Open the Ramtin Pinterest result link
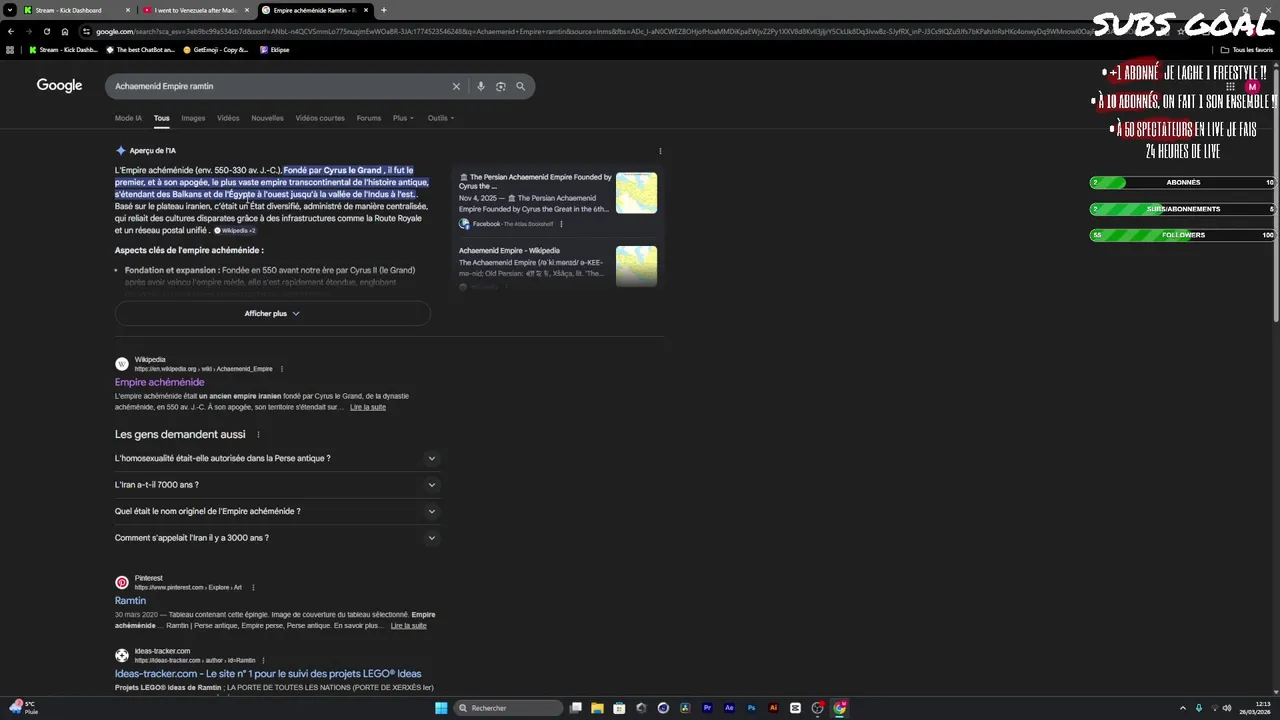The height and width of the screenshot is (720, 1280). (130, 601)
